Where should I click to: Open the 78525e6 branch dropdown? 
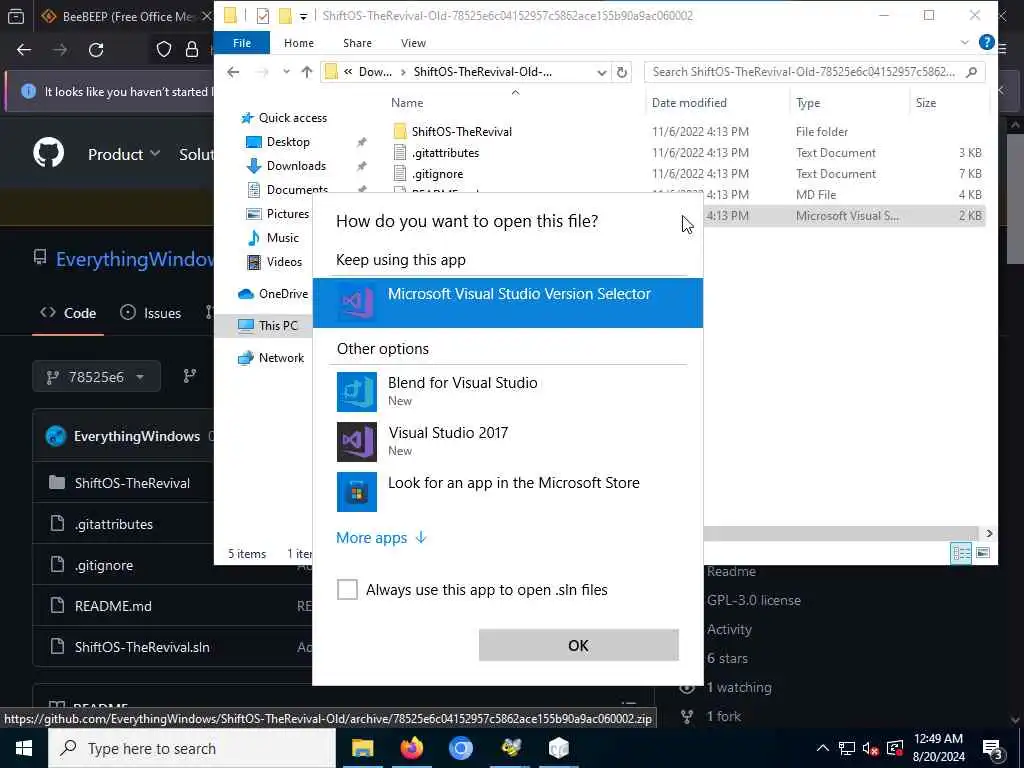click(96, 377)
